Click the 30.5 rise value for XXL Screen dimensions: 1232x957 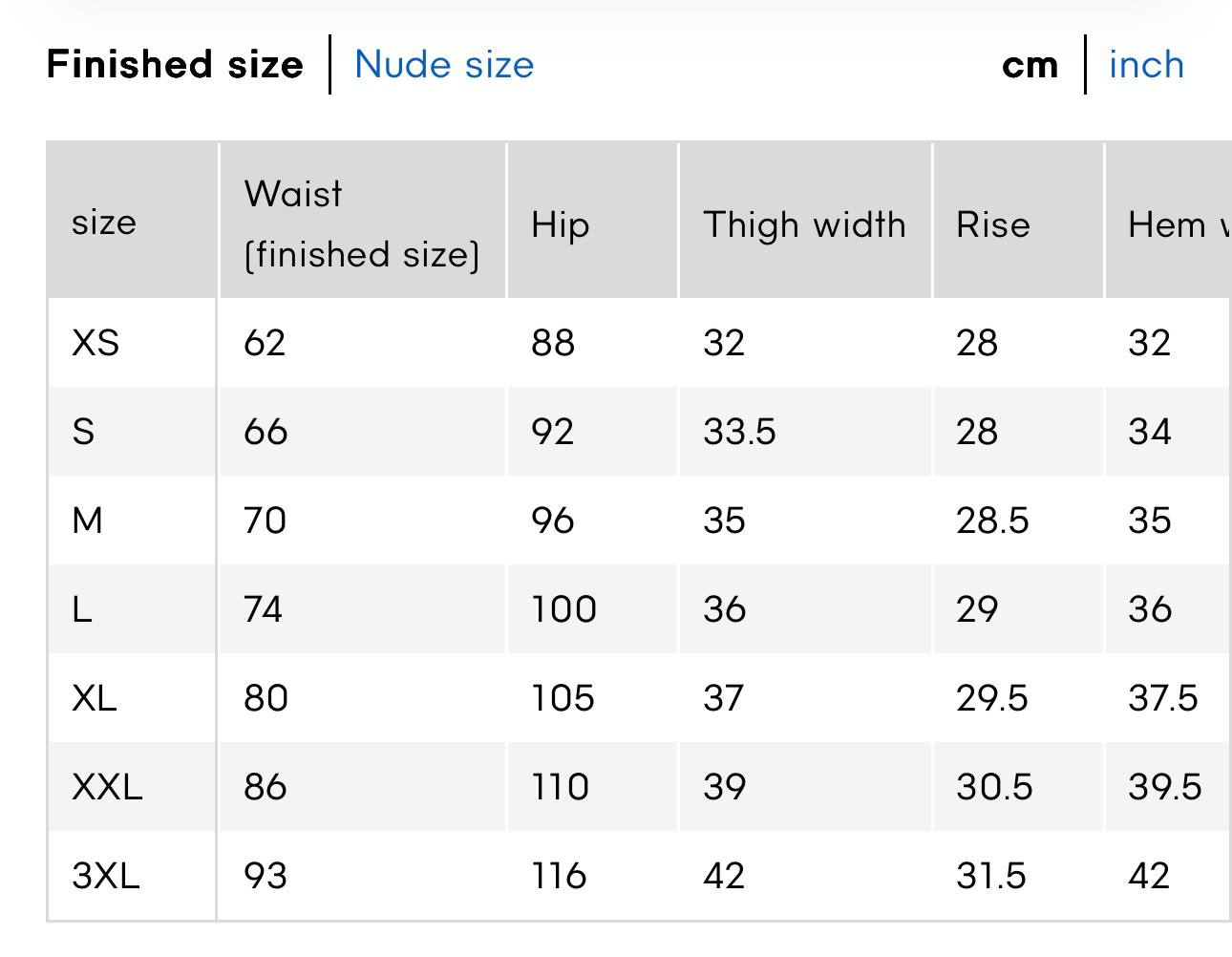tap(994, 786)
